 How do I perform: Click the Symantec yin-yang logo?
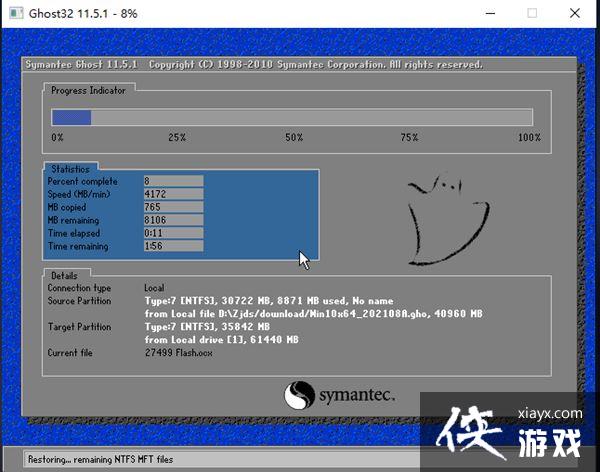click(x=299, y=395)
